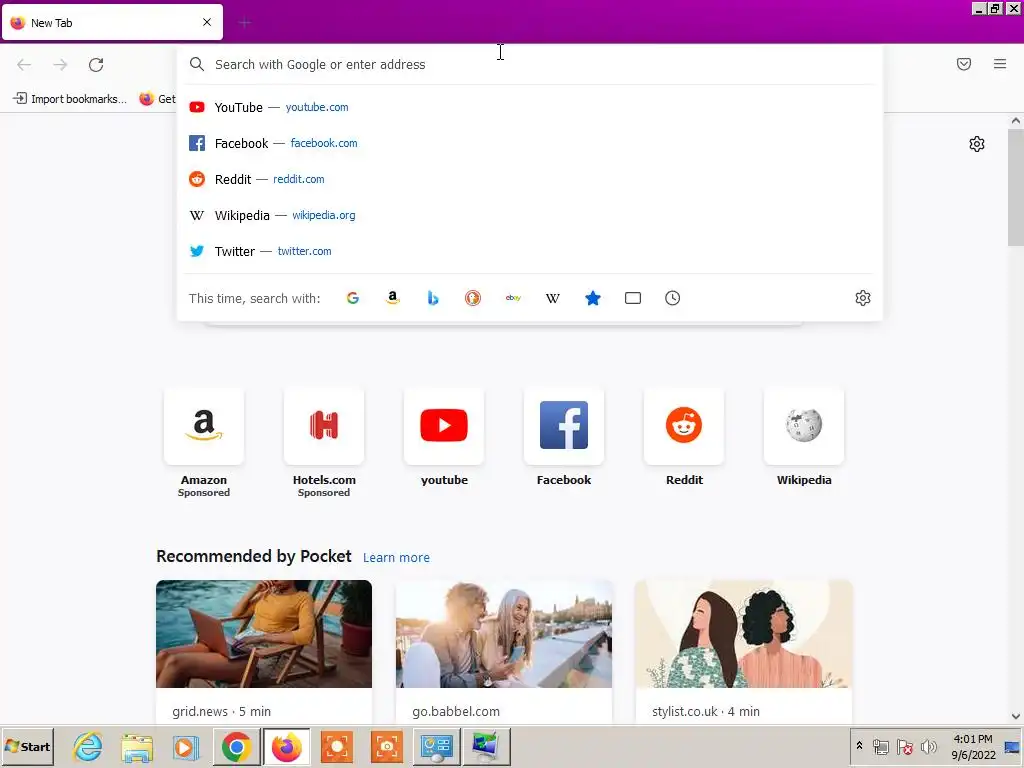Open the stylist.co.uk Pocket article
Viewport: 1024px width, 768px height.
[x=744, y=652]
